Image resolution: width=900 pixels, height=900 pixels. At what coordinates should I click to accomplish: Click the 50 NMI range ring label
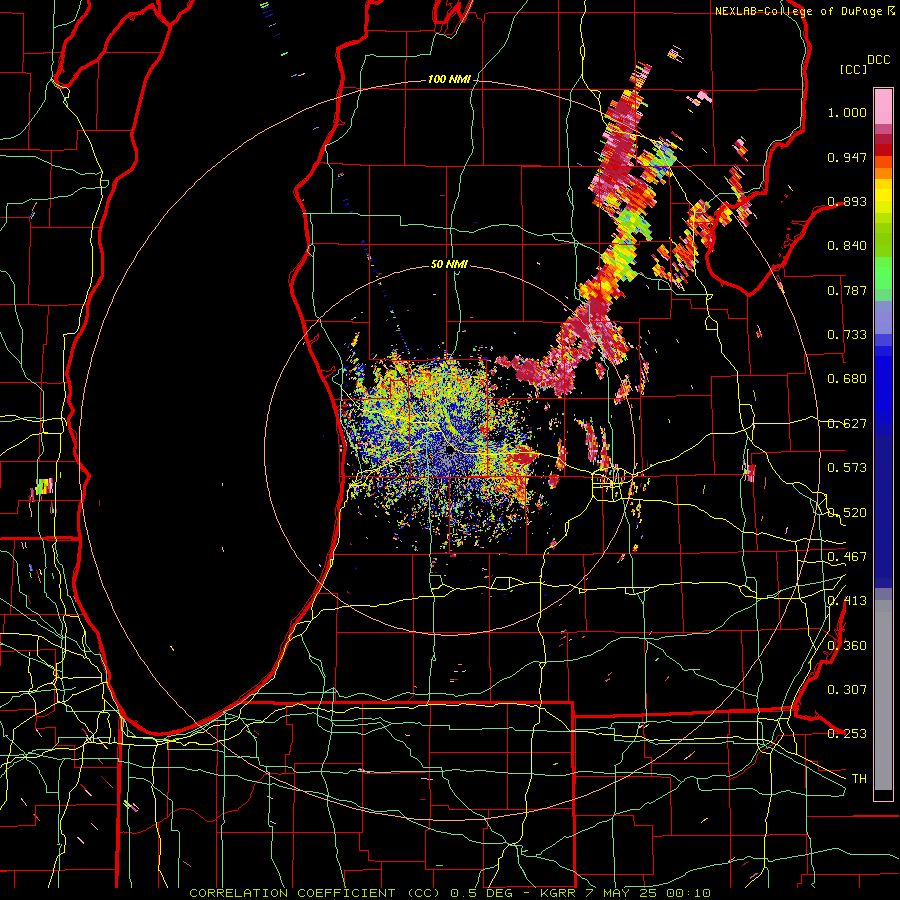(x=449, y=265)
